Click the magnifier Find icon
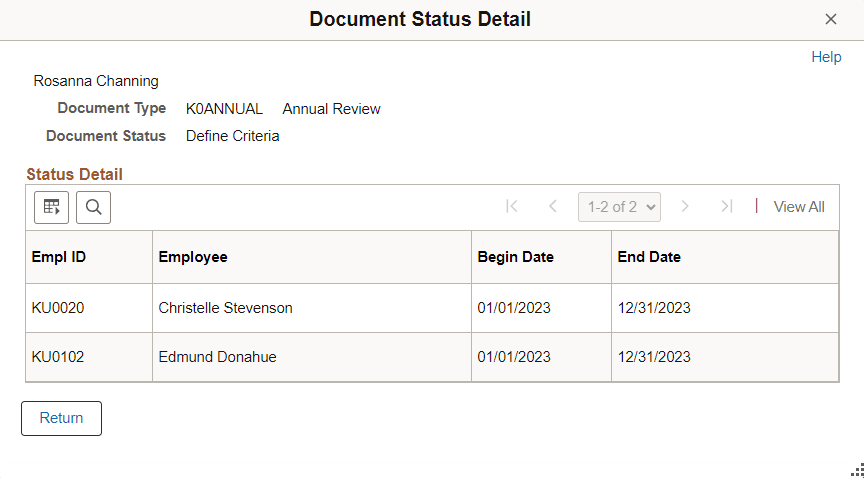The height and width of the screenshot is (478, 864). coord(93,207)
